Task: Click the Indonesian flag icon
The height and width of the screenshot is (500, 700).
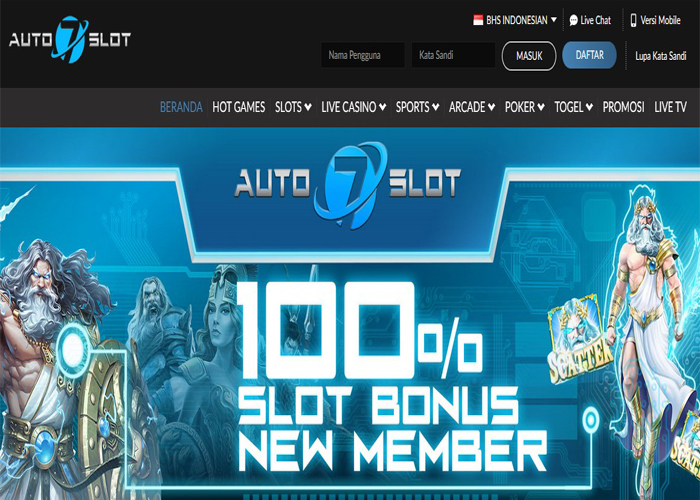Action: [478, 20]
